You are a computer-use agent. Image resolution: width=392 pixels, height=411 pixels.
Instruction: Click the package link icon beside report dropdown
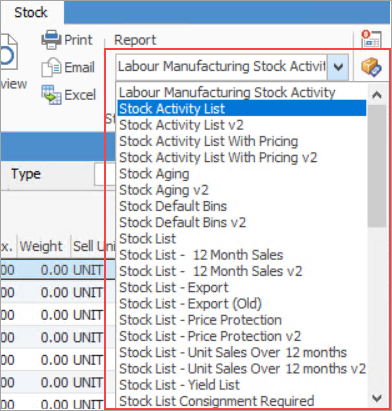pos(371,67)
